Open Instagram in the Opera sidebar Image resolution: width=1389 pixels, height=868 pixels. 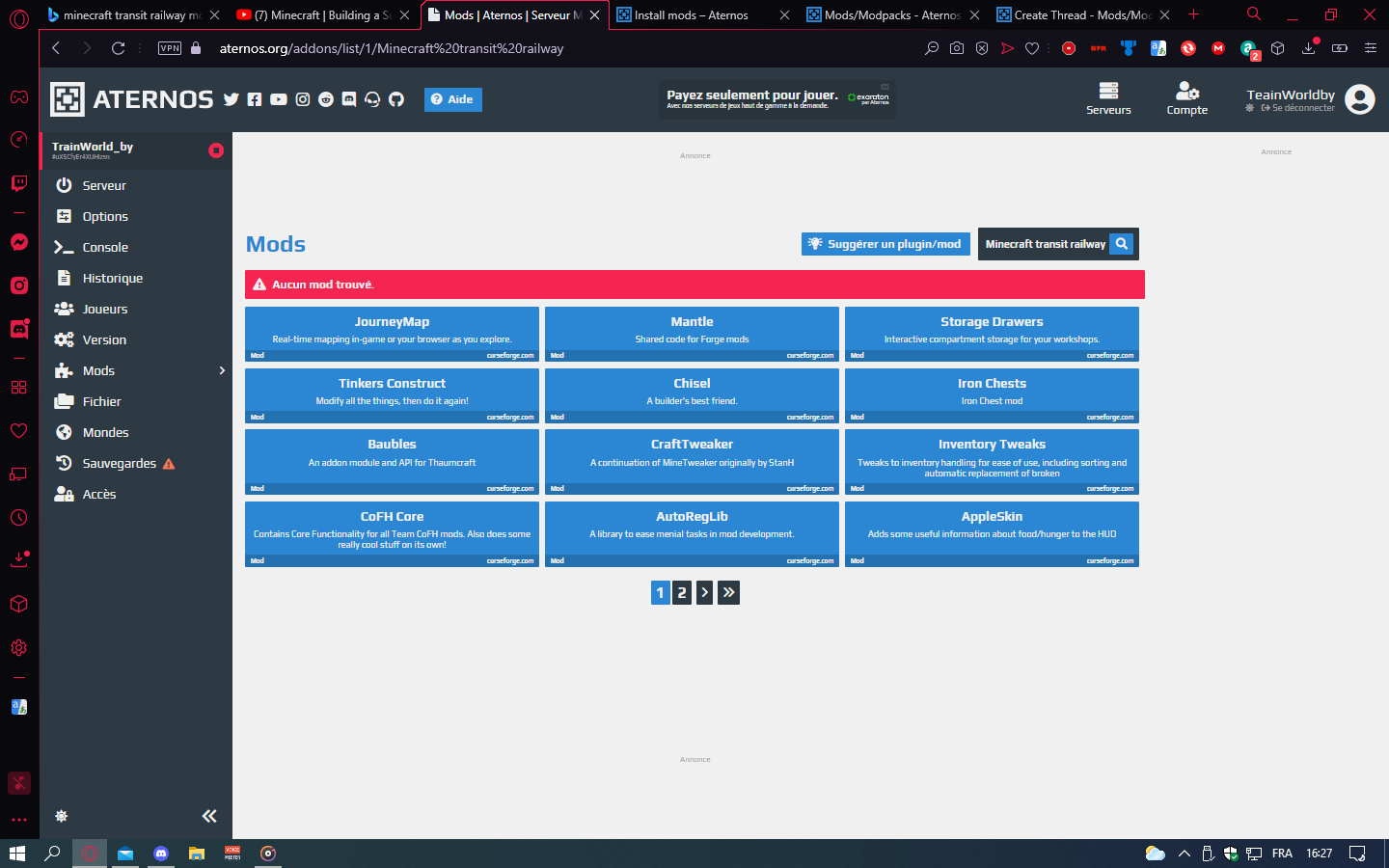[19, 285]
